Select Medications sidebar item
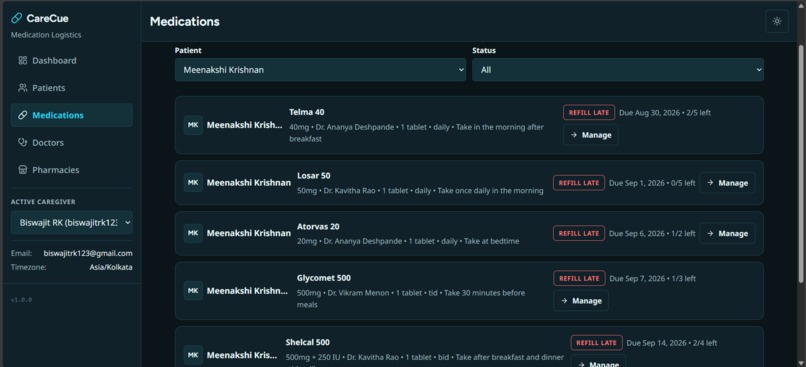The height and width of the screenshot is (367, 806). pos(71,115)
